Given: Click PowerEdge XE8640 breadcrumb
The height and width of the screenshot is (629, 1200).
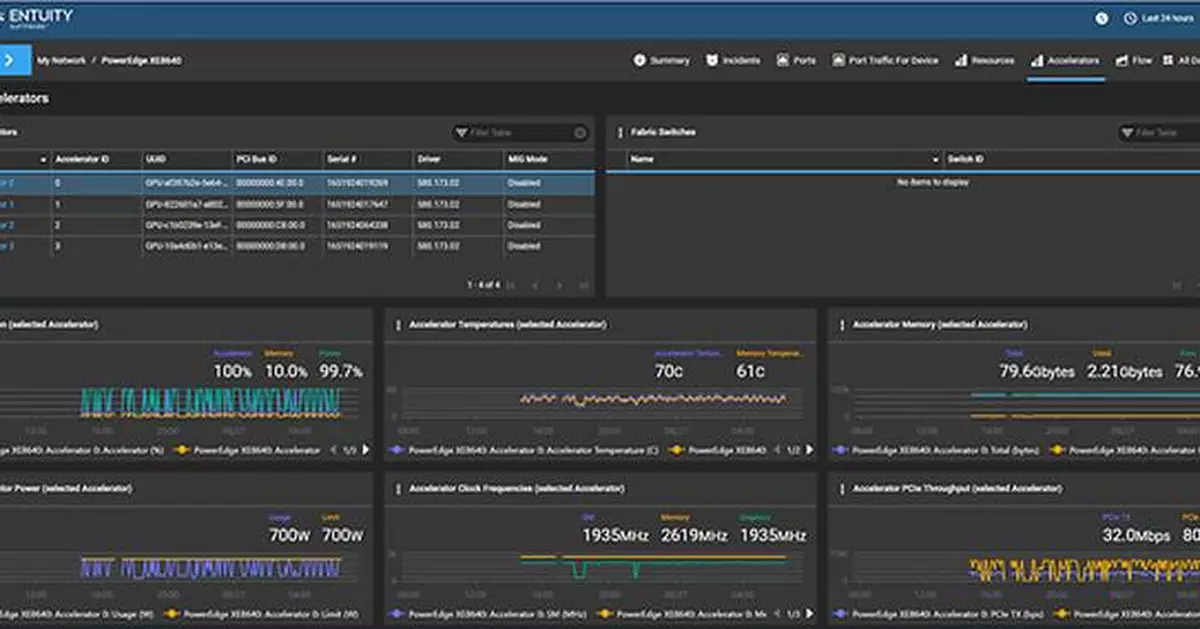Looking at the screenshot, I should [142, 61].
